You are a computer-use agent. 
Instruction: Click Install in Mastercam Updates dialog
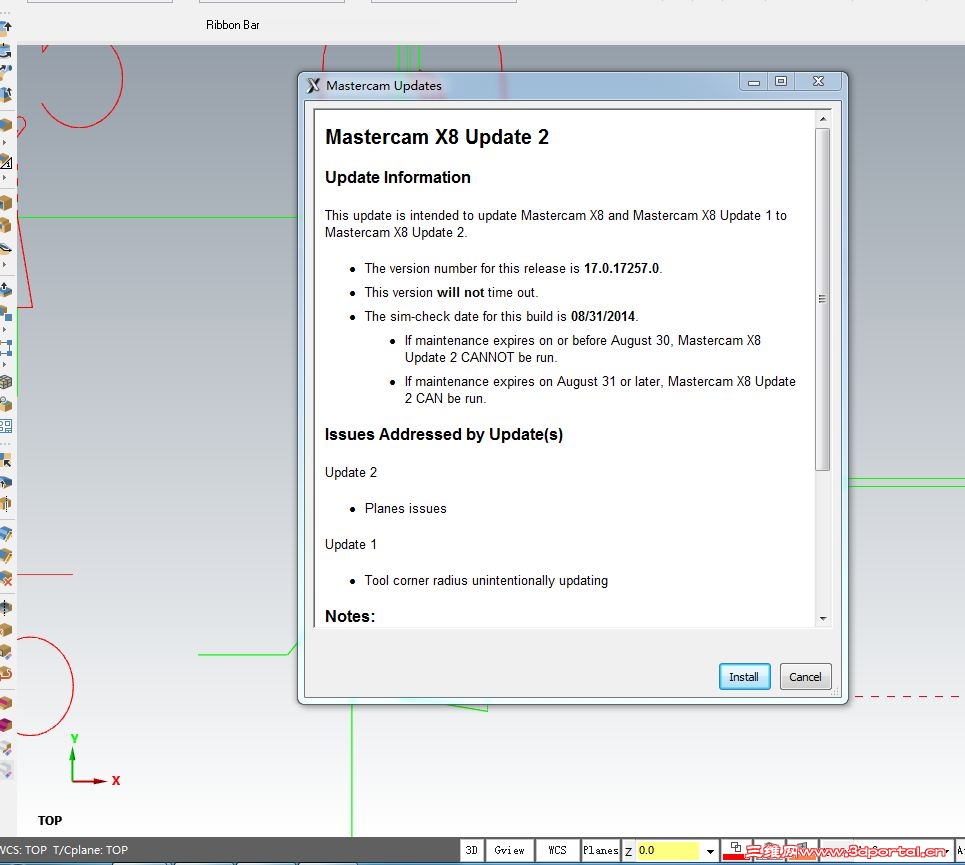click(744, 677)
